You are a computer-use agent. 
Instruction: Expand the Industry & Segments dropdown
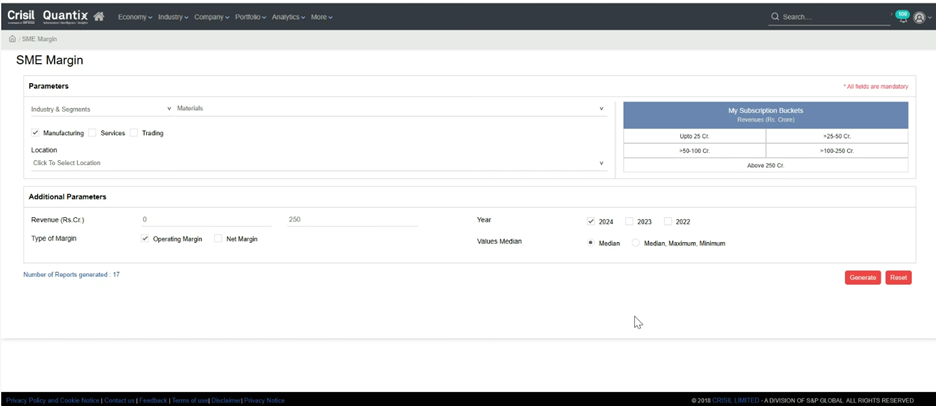(100, 108)
